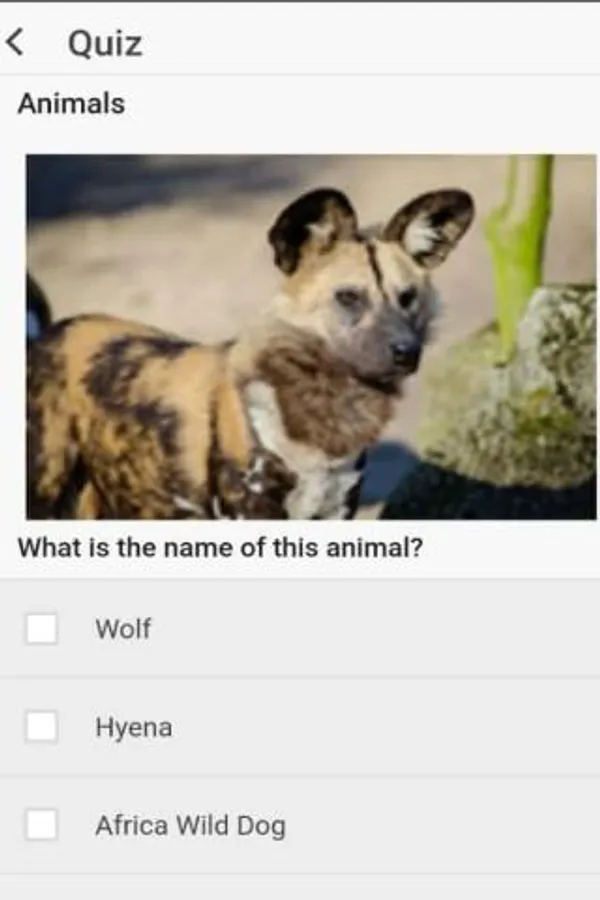Click the animal's dark rounded ear
Screen dimensions: 600x900
click(x=311, y=228)
